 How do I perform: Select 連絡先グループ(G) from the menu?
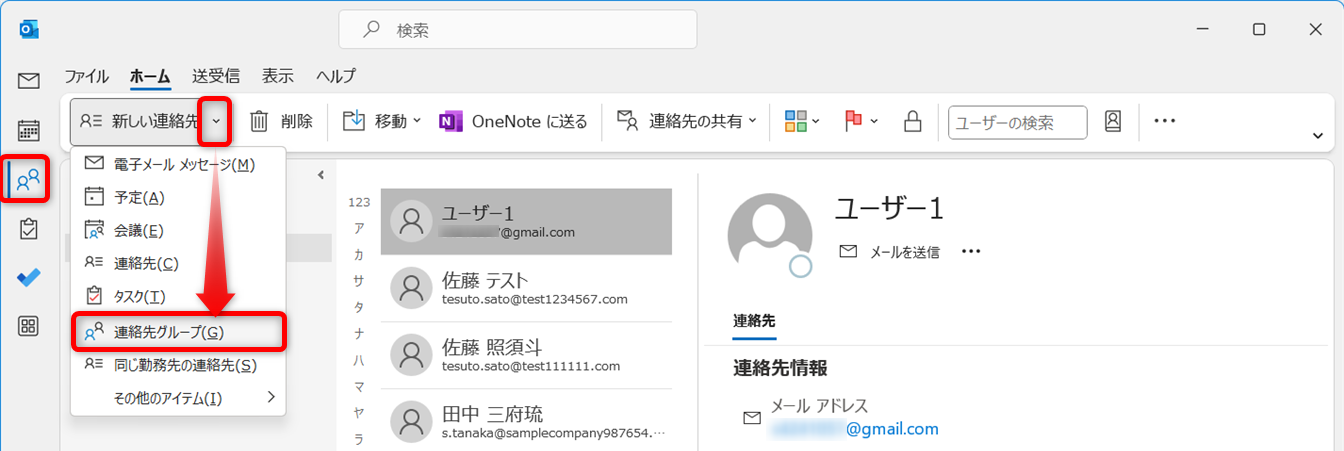179,332
